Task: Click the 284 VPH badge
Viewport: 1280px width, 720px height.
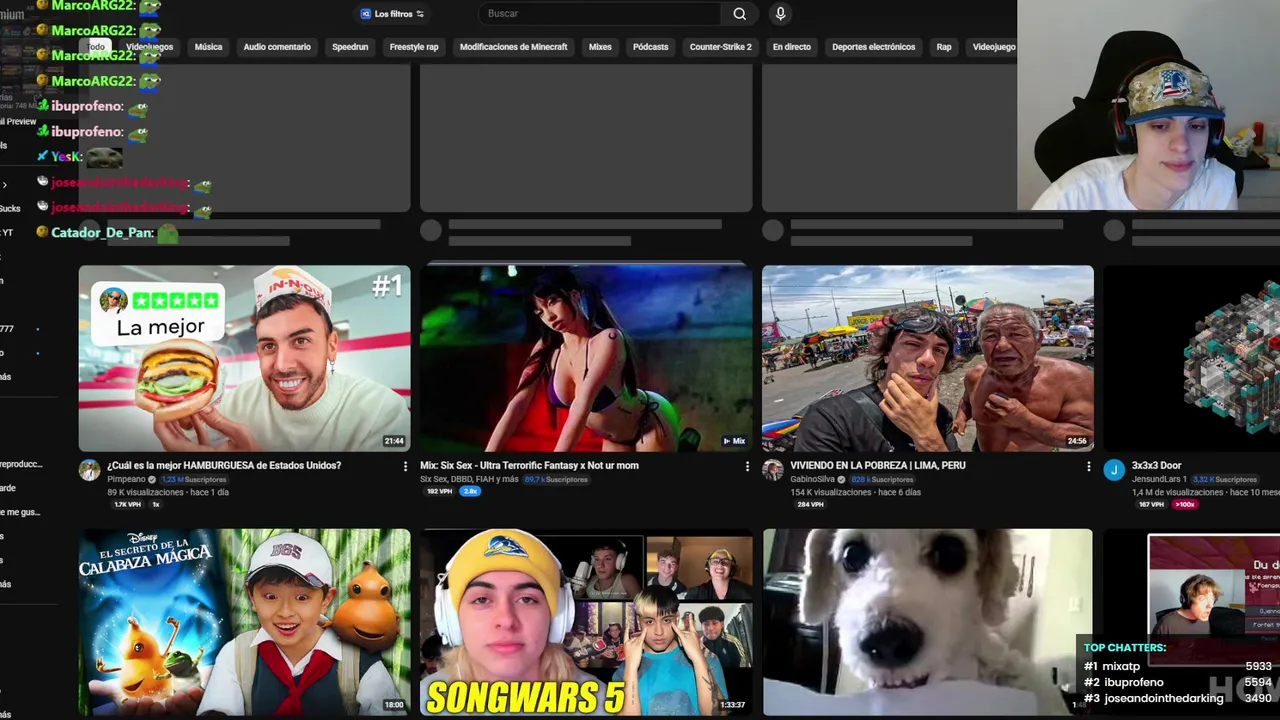Action: [810, 504]
